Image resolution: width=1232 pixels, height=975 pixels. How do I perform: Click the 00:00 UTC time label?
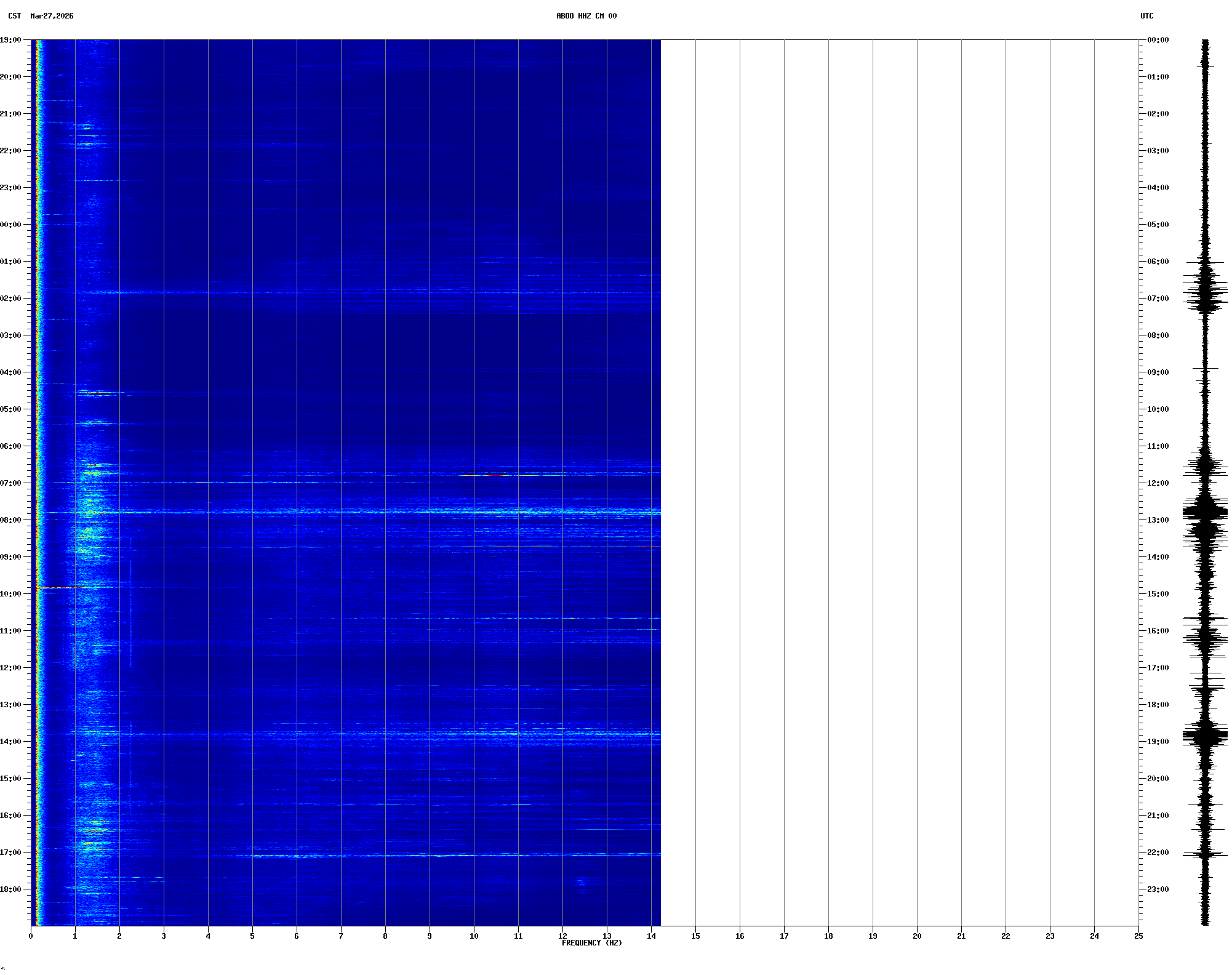pyautogui.click(x=1158, y=40)
